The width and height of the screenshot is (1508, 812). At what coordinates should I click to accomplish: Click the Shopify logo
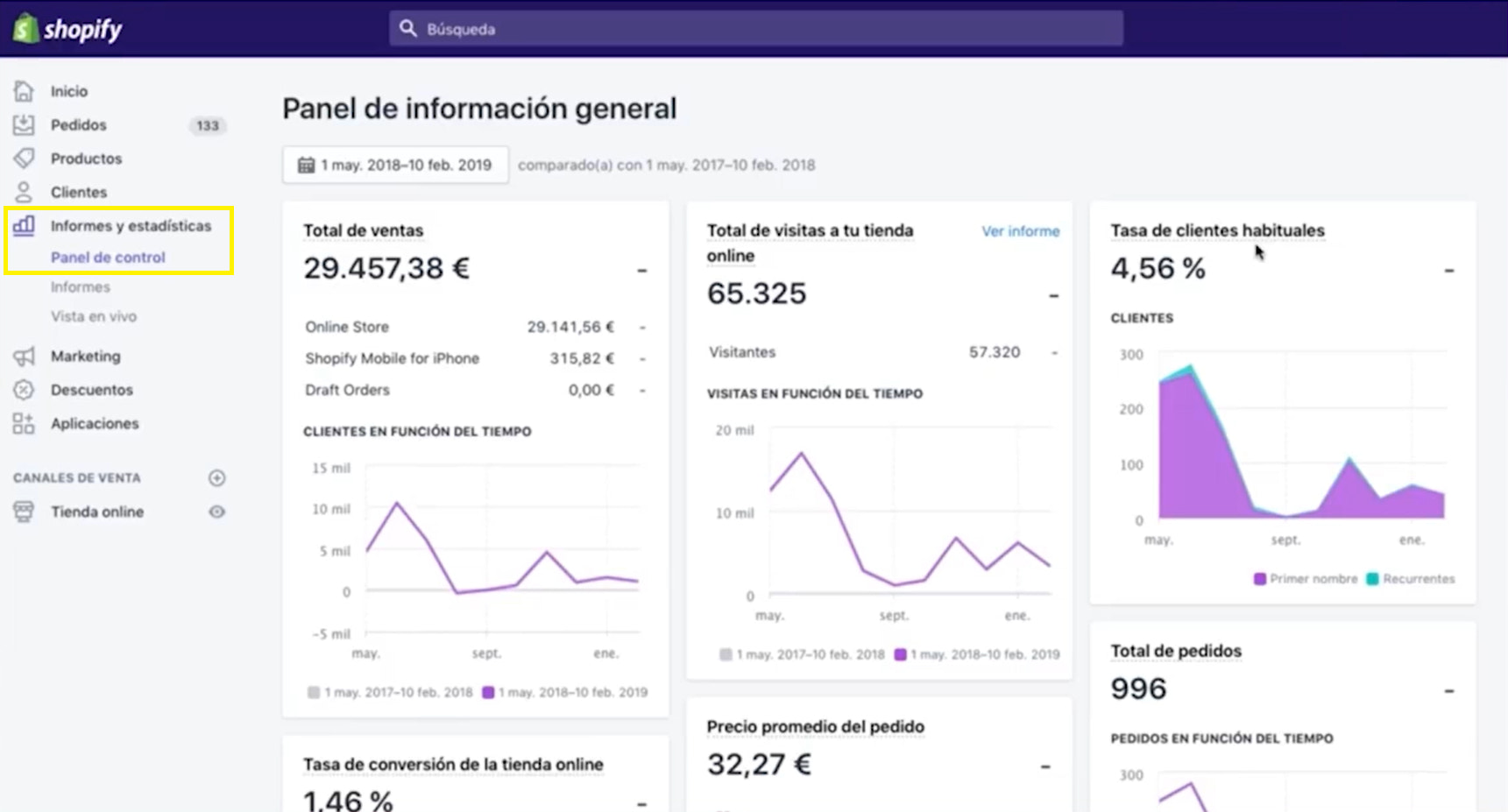[67, 29]
